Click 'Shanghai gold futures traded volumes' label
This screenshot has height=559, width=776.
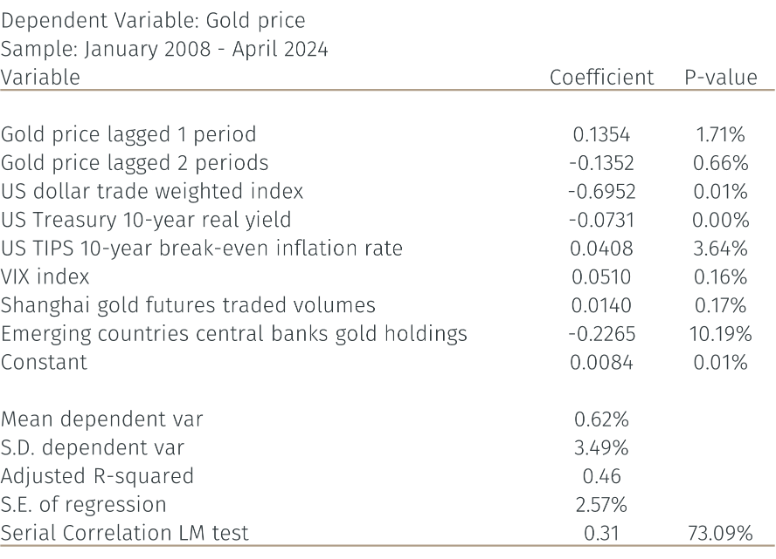coord(188,305)
